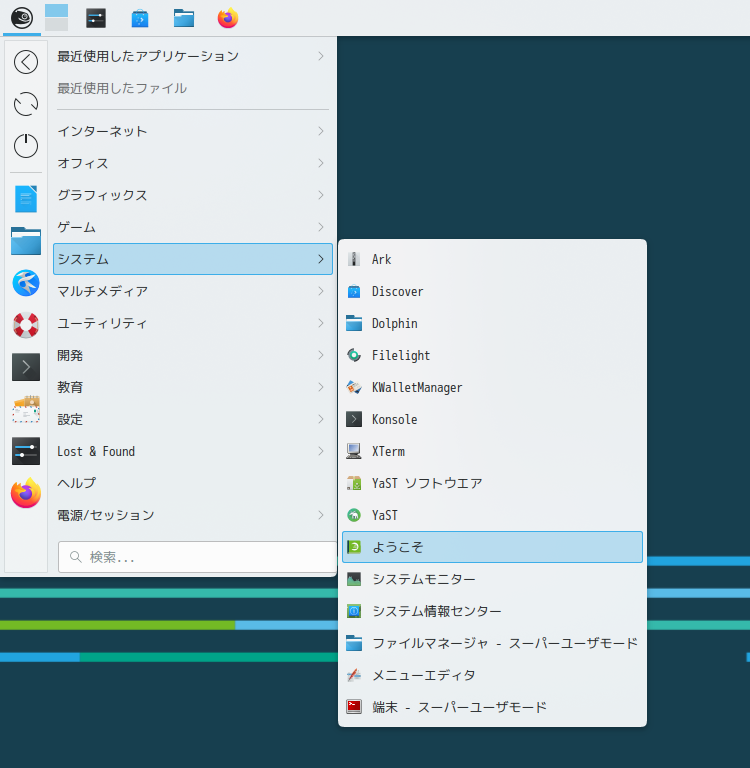
Task: Open the Lost & Found category
Action: [x=193, y=451]
